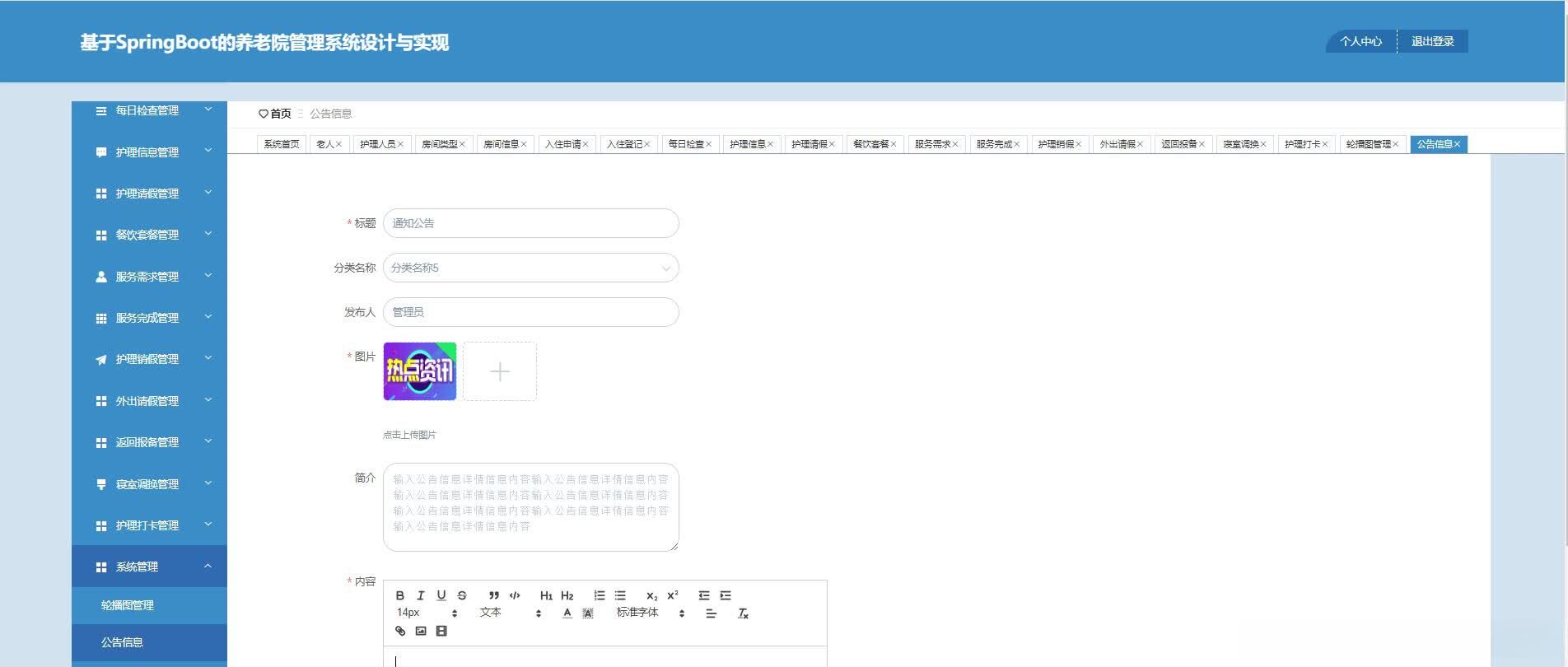Pick a text background color in editor
Image resolution: width=1568 pixels, height=667 pixels.
coord(588,613)
